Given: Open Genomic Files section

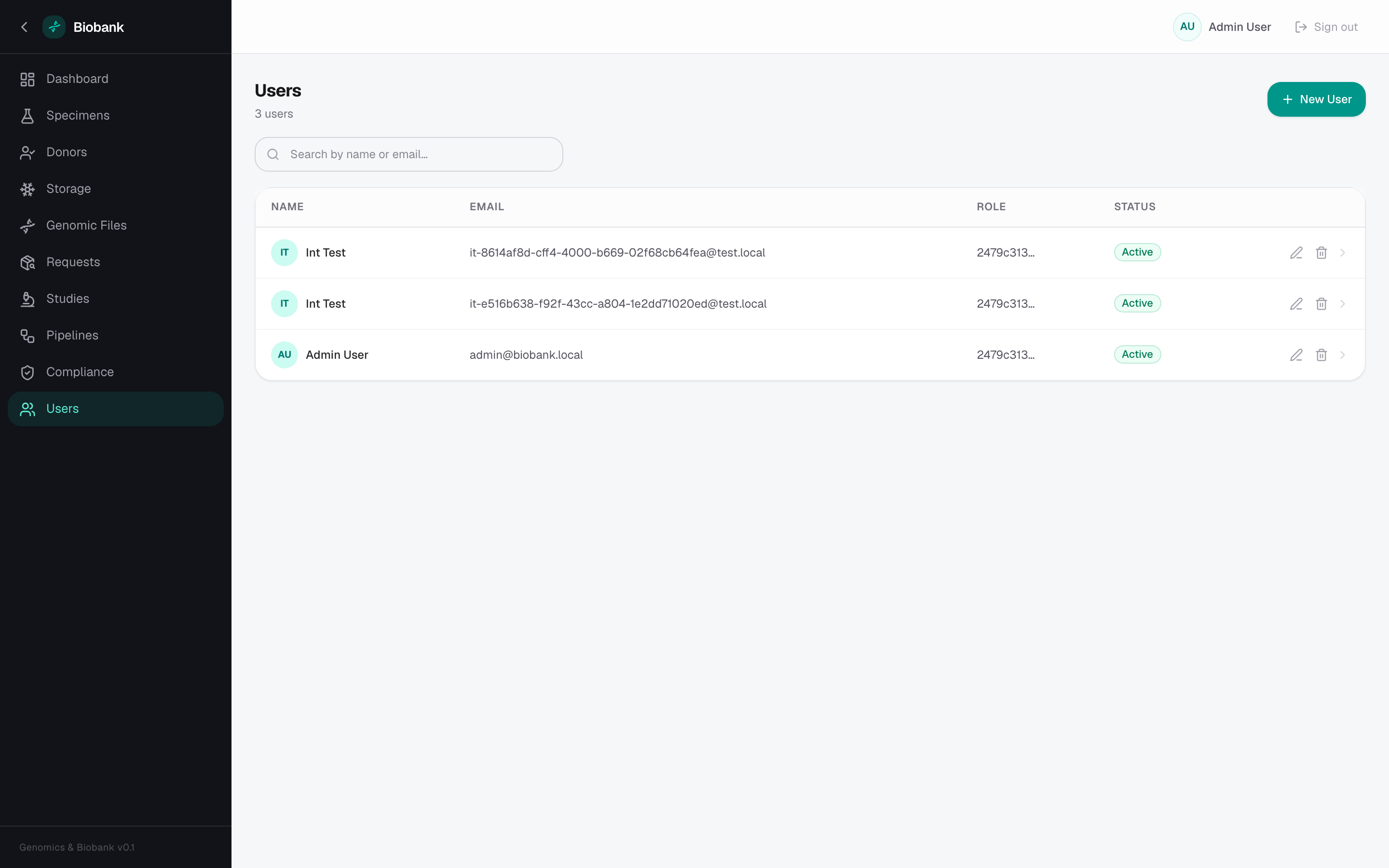Looking at the screenshot, I should pos(115,226).
